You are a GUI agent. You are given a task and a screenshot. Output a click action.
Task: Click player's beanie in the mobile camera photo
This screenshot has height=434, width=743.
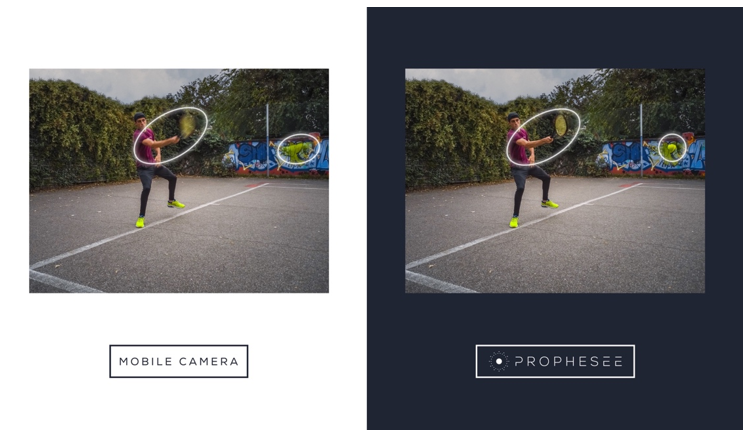pyautogui.click(x=139, y=116)
